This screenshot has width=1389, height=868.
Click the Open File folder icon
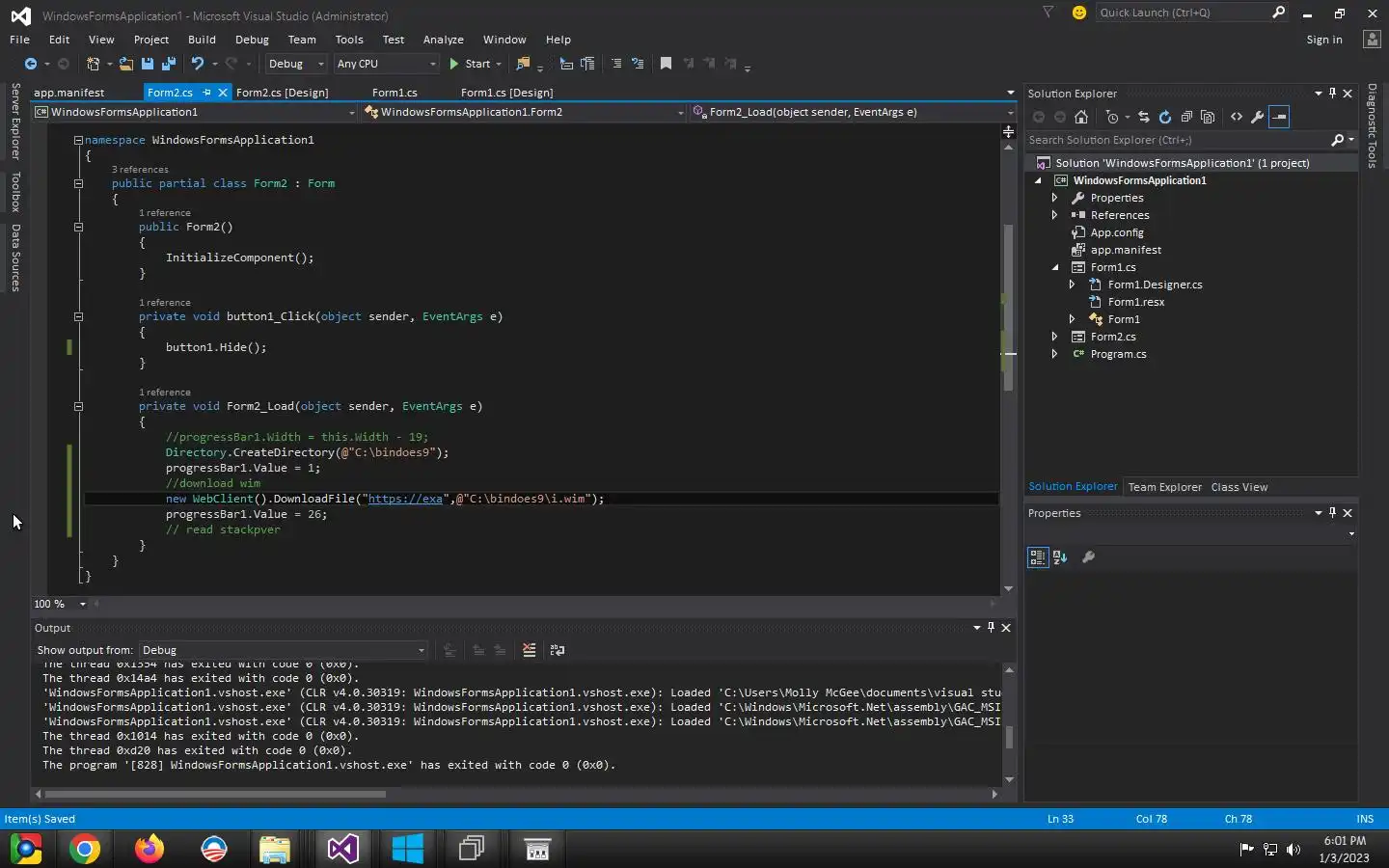[126, 64]
